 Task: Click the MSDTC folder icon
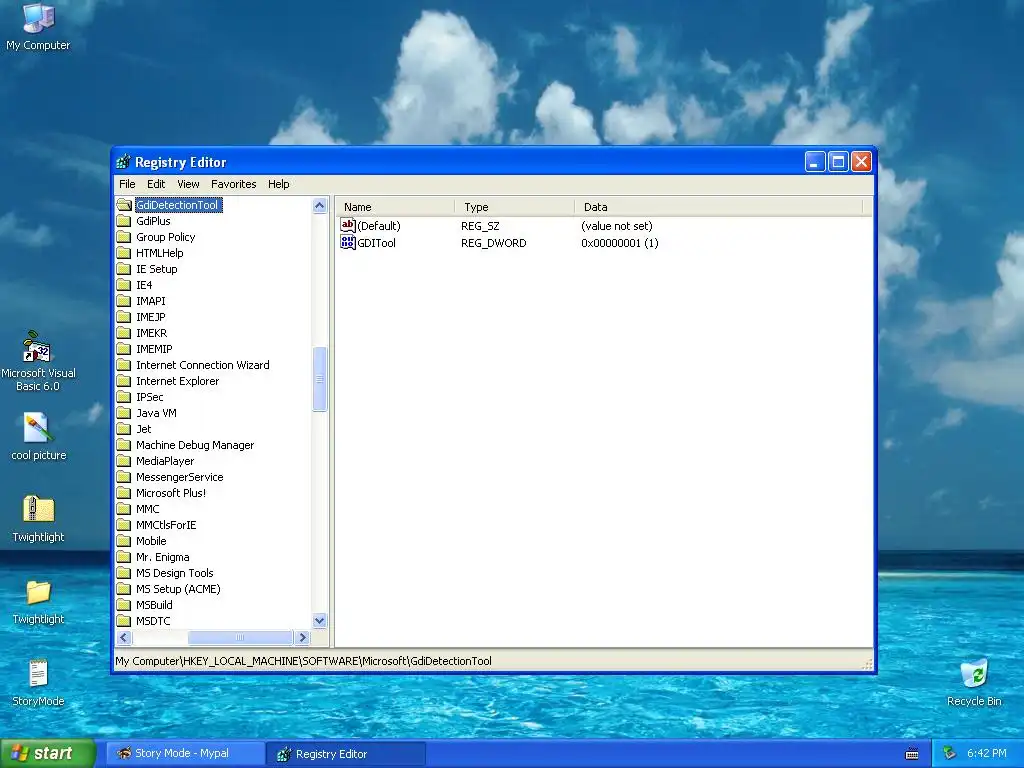[124, 621]
